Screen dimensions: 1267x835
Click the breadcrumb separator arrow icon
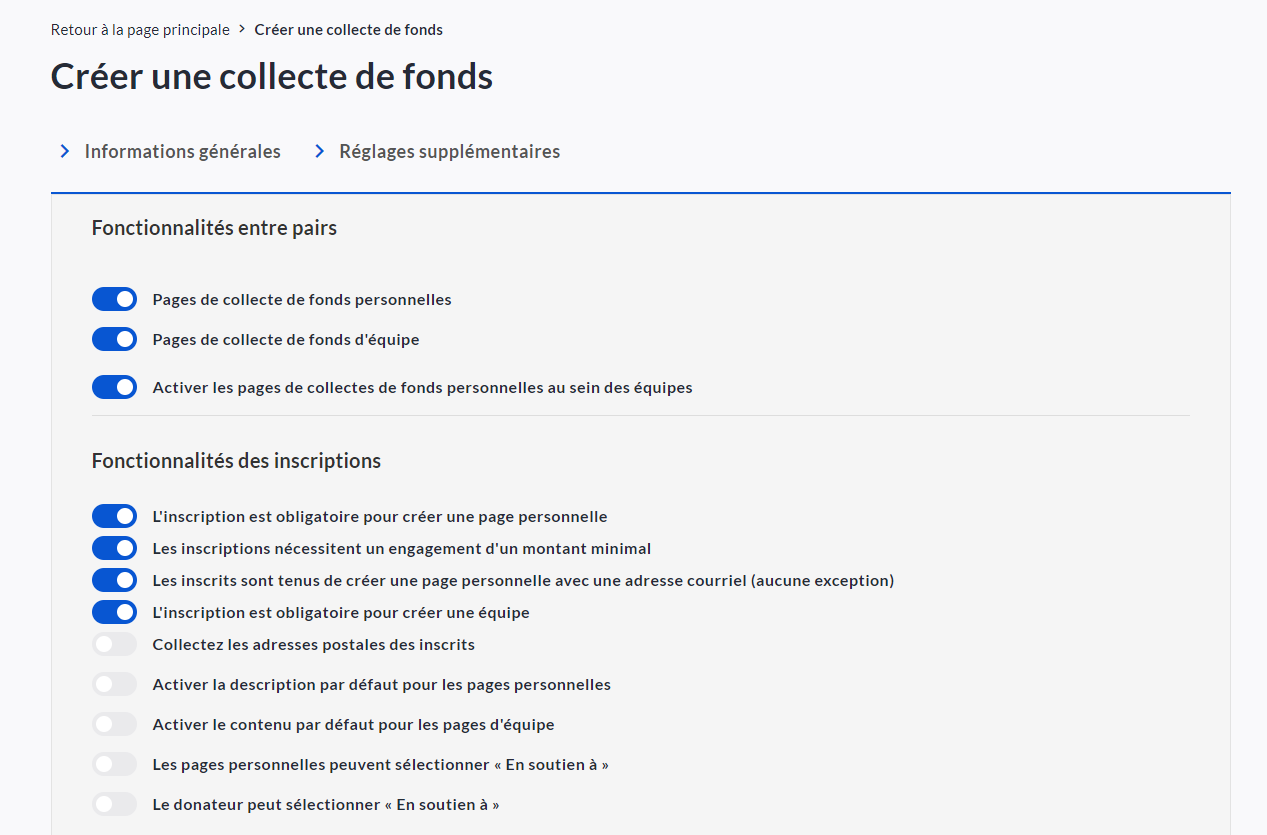pyautogui.click(x=242, y=30)
